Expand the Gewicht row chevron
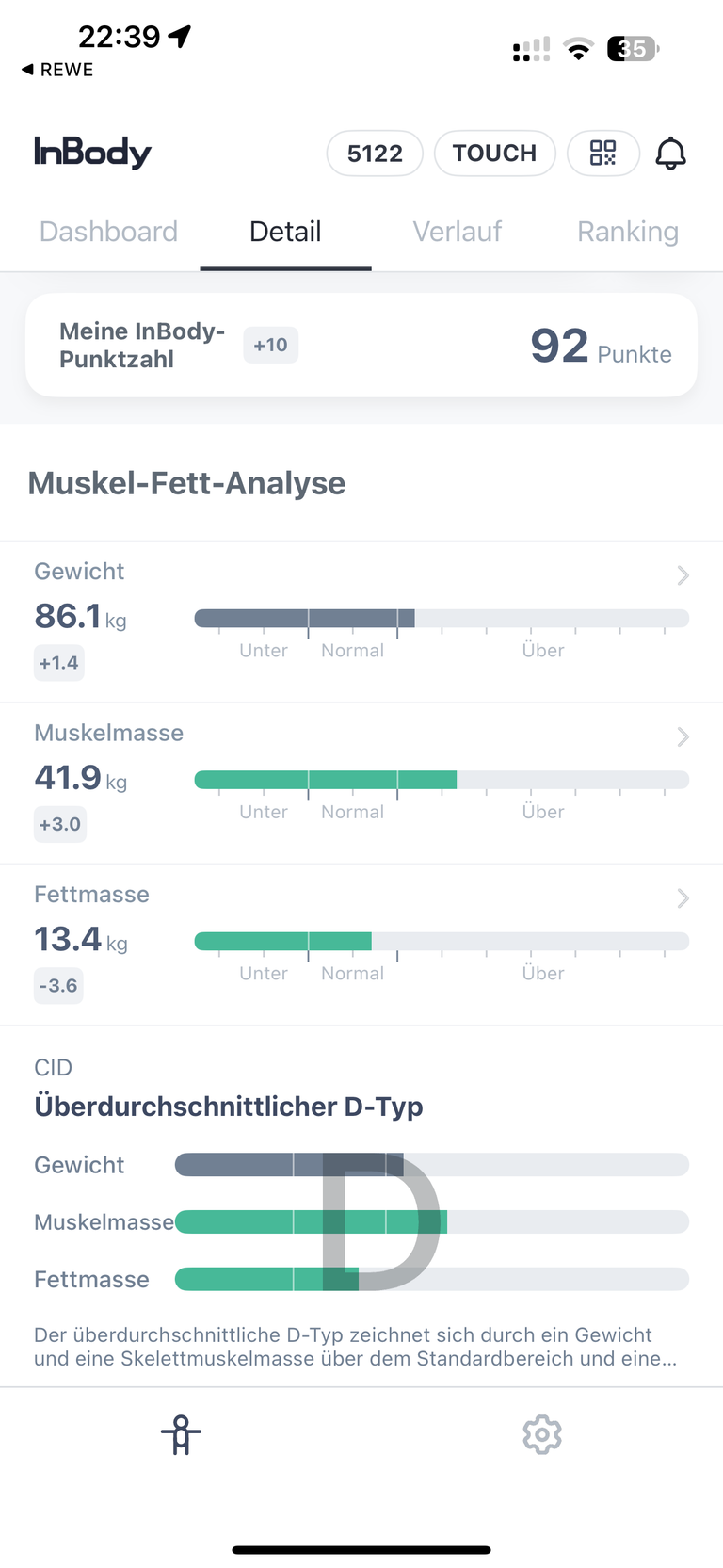The image size is (723, 1568). click(683, 574)
